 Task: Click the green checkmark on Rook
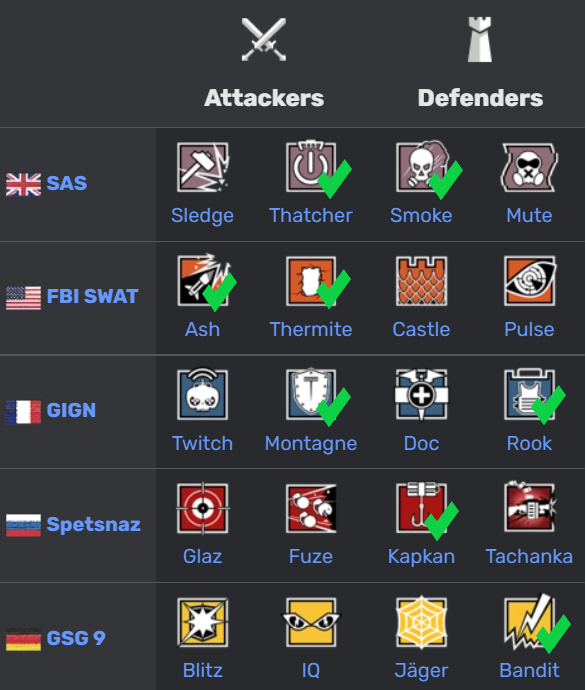pyautogui.click(x=548, y=405)
